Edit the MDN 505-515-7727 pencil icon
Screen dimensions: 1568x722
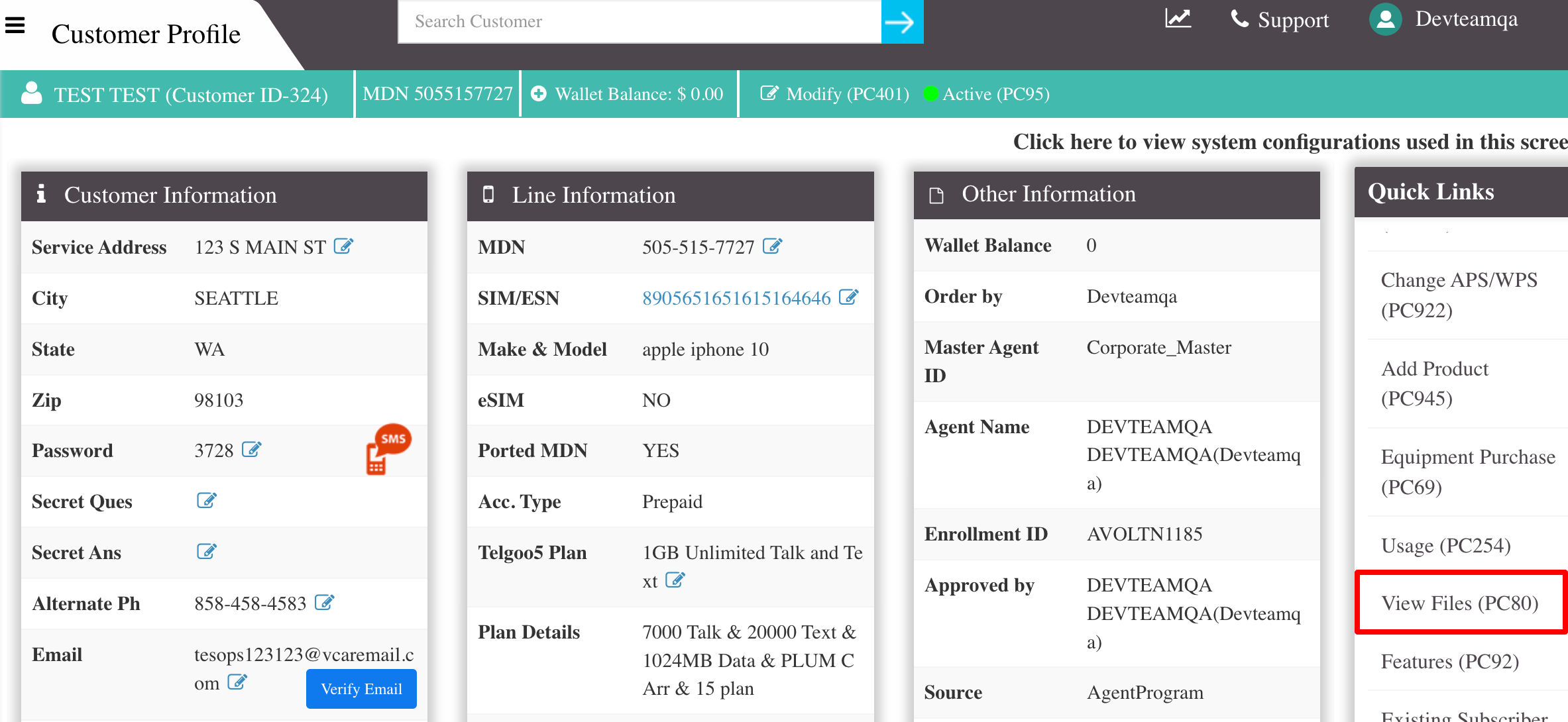(773, 246)
